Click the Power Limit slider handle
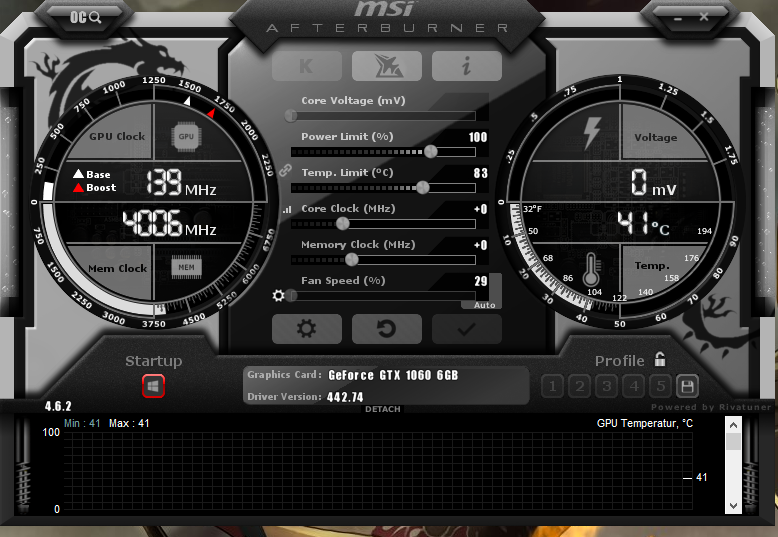 pyautogui.click(x=431, y=151)
